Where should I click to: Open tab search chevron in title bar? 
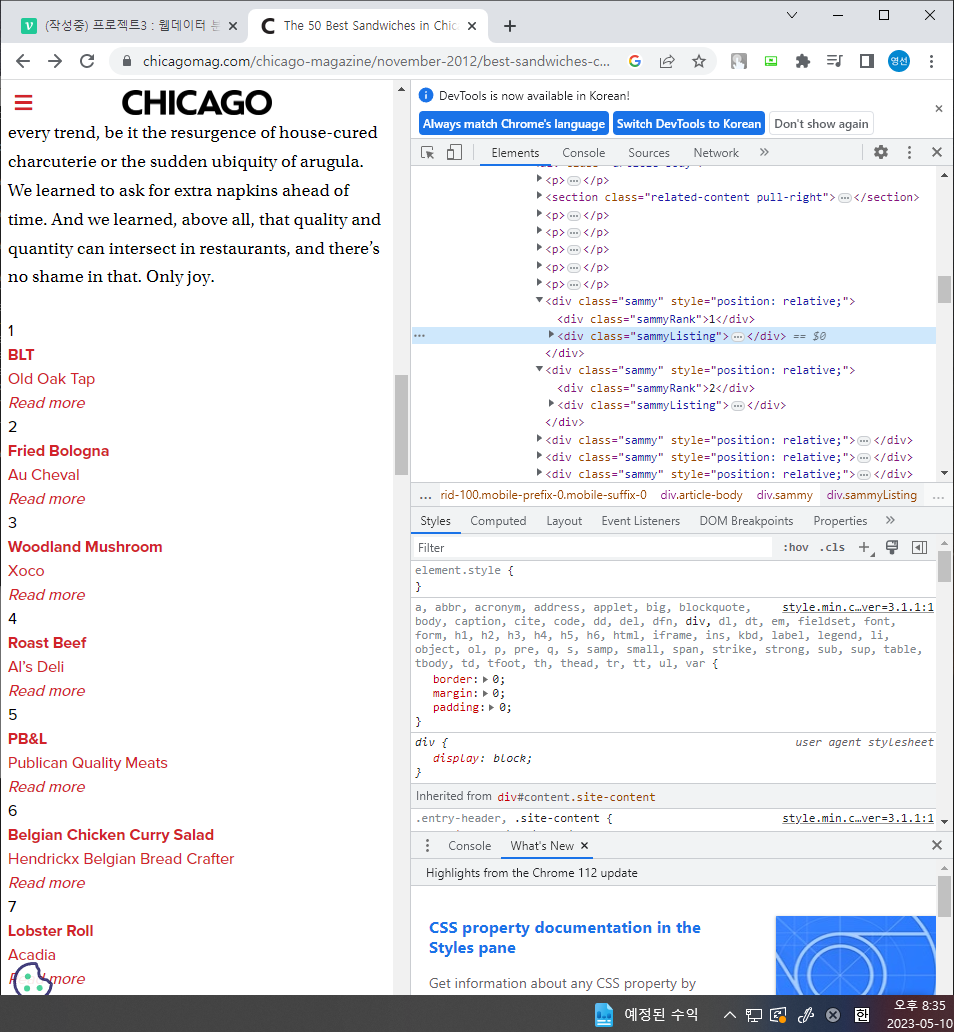tap(792, 15)
